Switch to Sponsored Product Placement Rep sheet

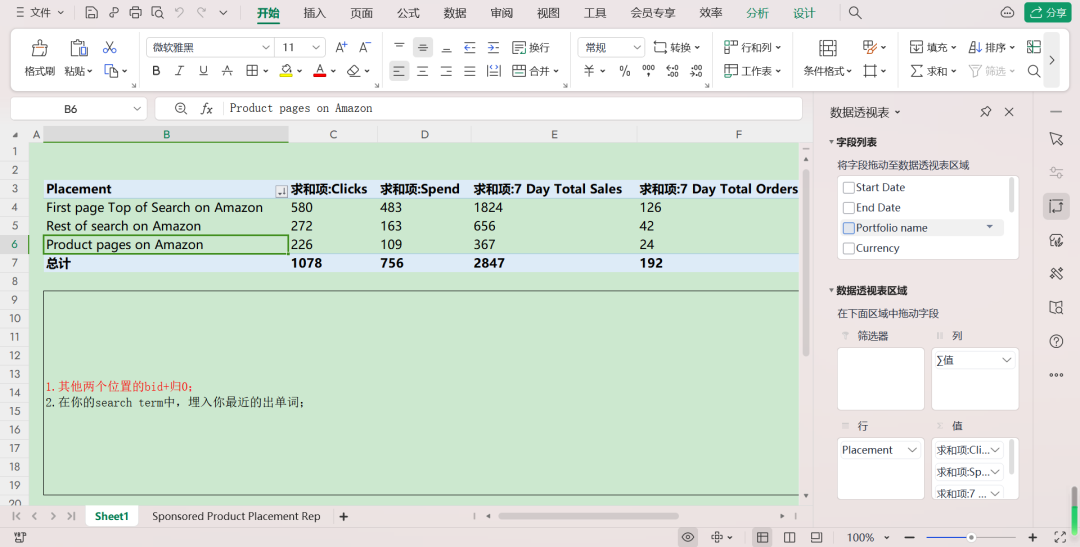[x=236, y=516]
